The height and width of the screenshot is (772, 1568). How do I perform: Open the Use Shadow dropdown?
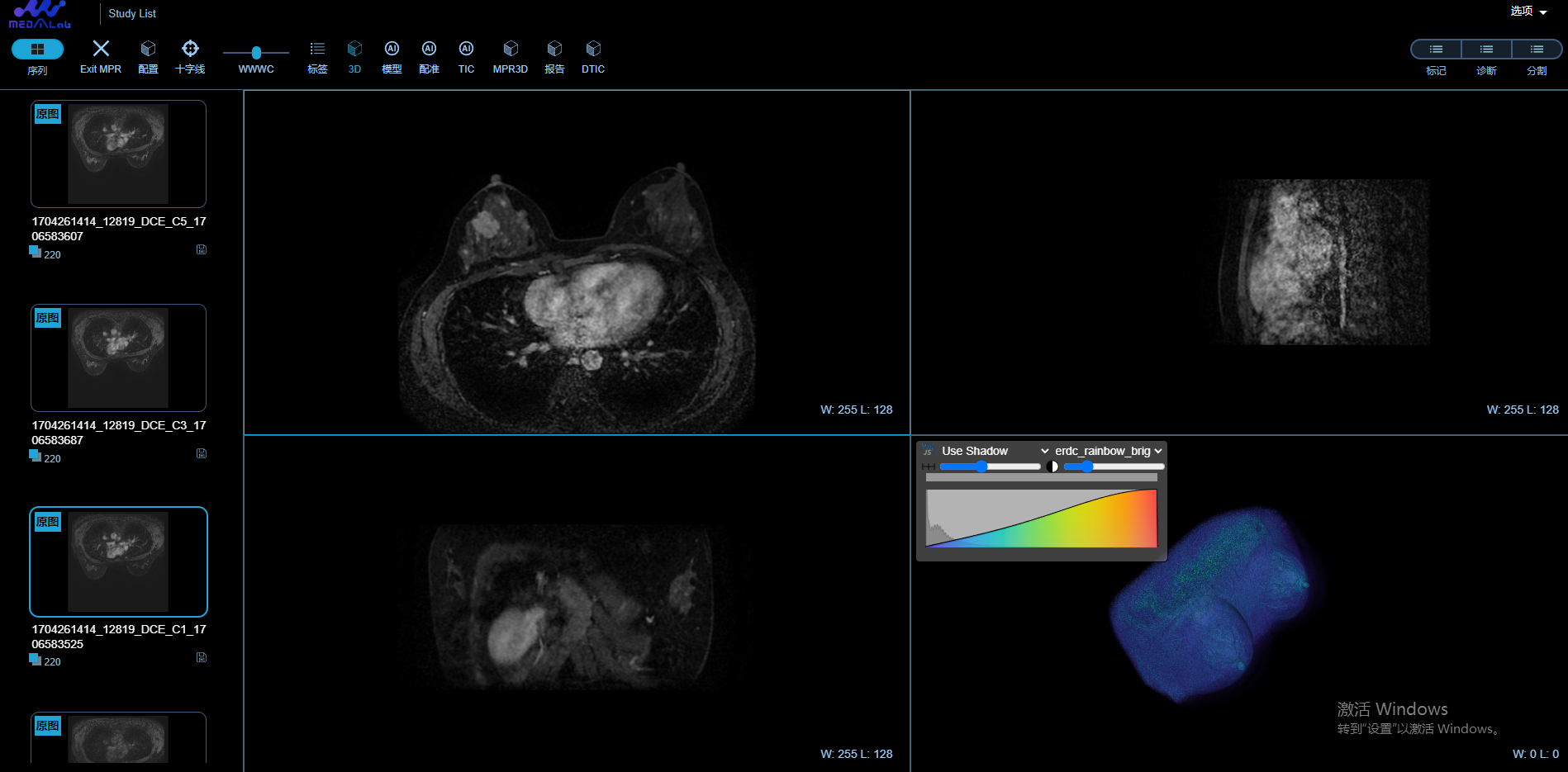[994, 451]
